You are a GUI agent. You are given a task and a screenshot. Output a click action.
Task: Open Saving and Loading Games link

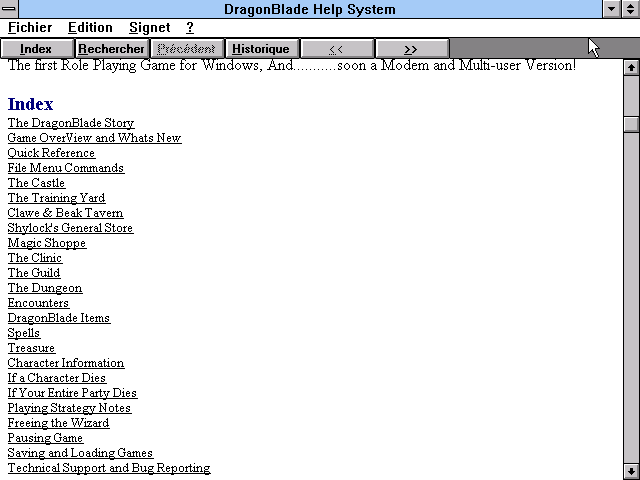click(80, 453)
